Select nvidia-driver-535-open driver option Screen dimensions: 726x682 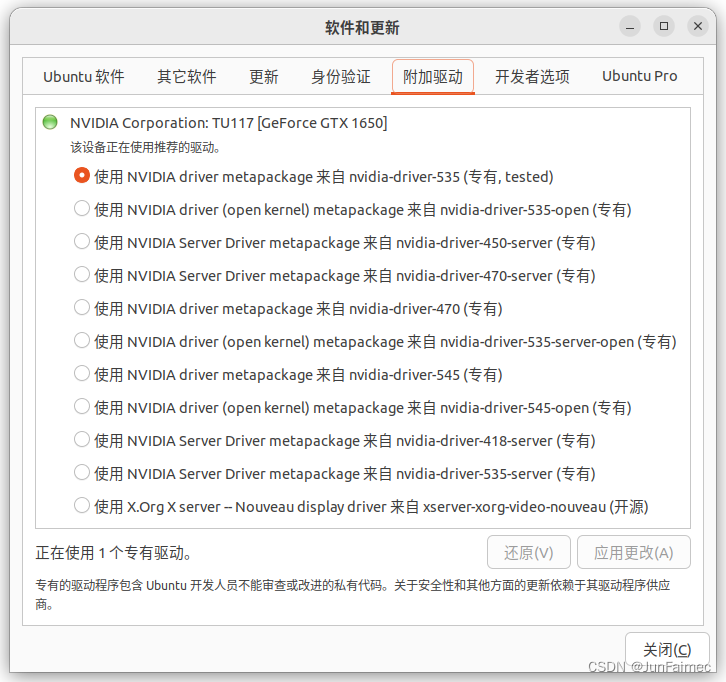click(x=82, y=208)
